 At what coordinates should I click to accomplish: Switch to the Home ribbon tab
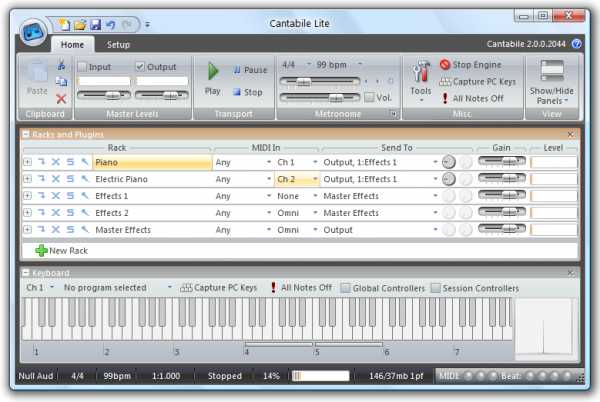[x=72, y=44]
